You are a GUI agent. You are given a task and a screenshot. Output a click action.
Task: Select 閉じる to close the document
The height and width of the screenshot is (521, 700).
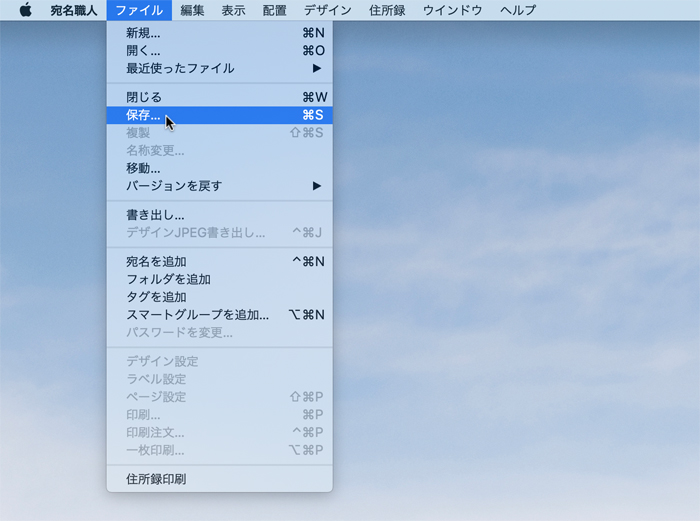tap(144, 97)
